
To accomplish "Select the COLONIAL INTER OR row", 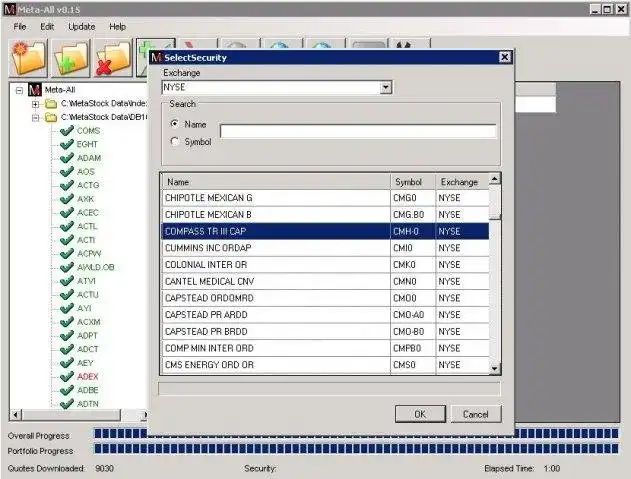I will [326, 265].
